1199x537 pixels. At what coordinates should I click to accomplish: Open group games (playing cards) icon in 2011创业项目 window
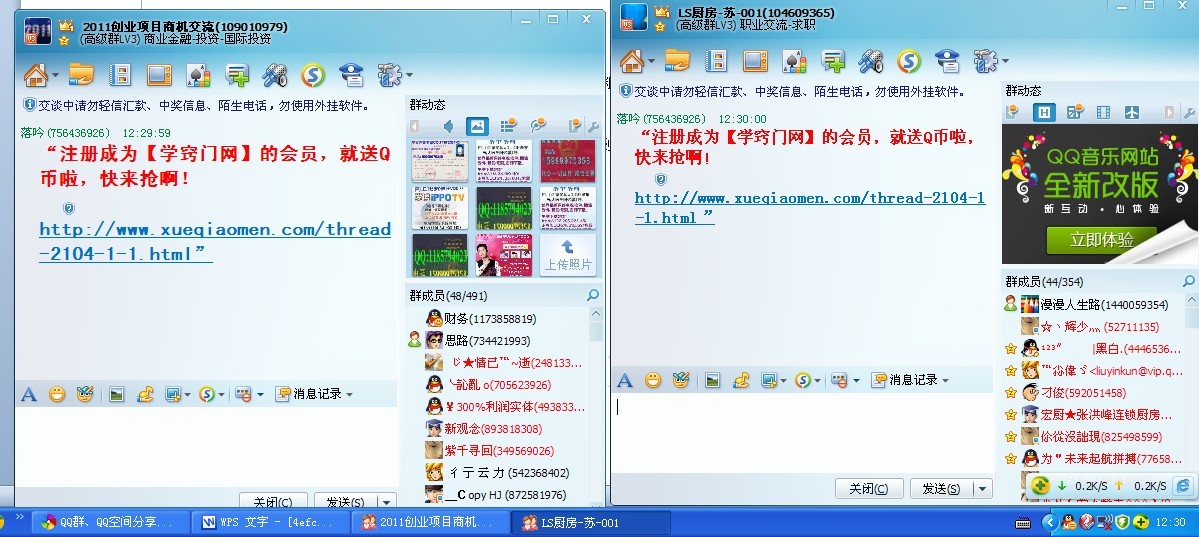198,75
